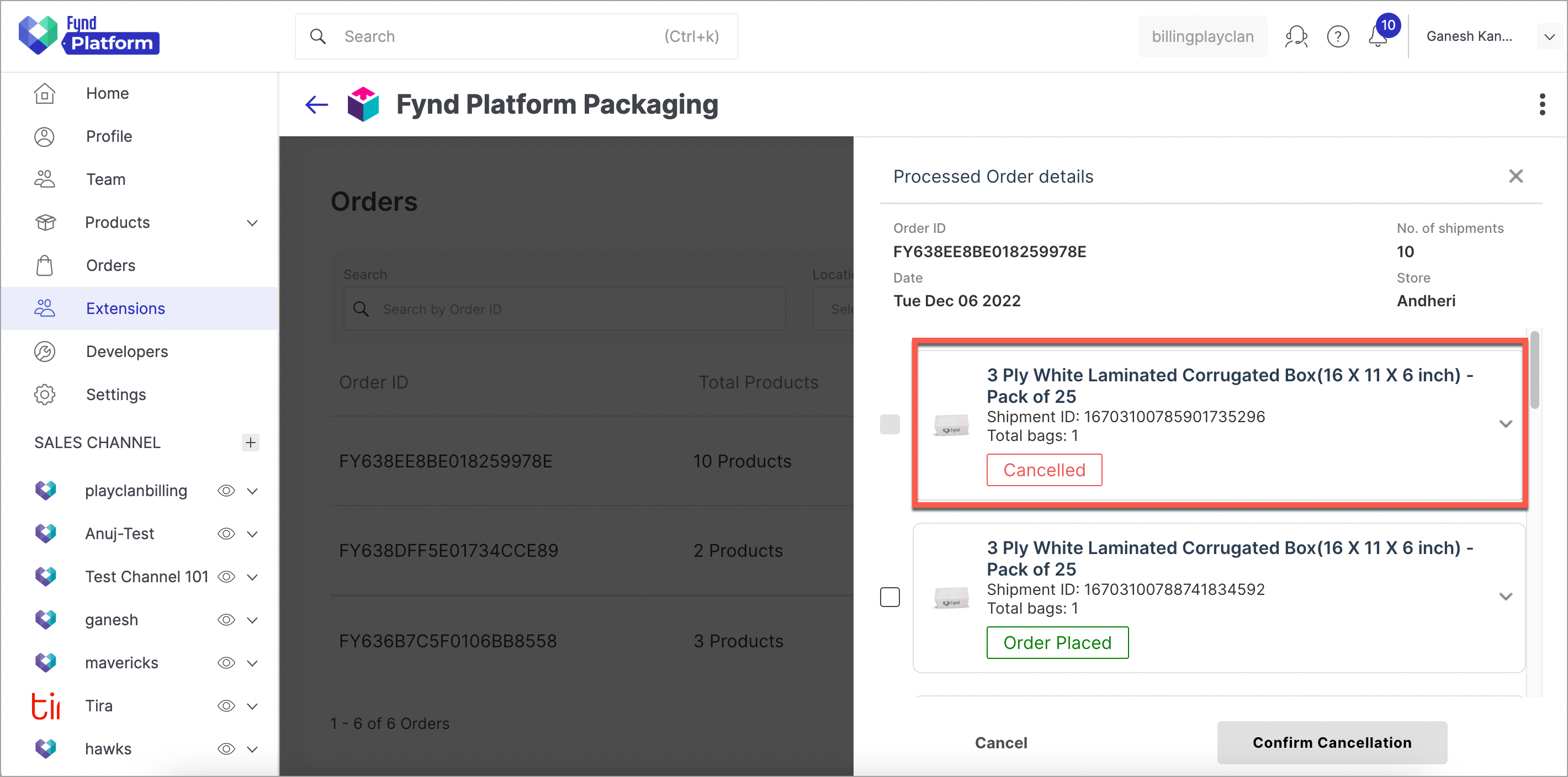This screenshot has height=777, width=1568.
Task: Toggle ganesh visibility eye
Action: [x=226, y=620]
